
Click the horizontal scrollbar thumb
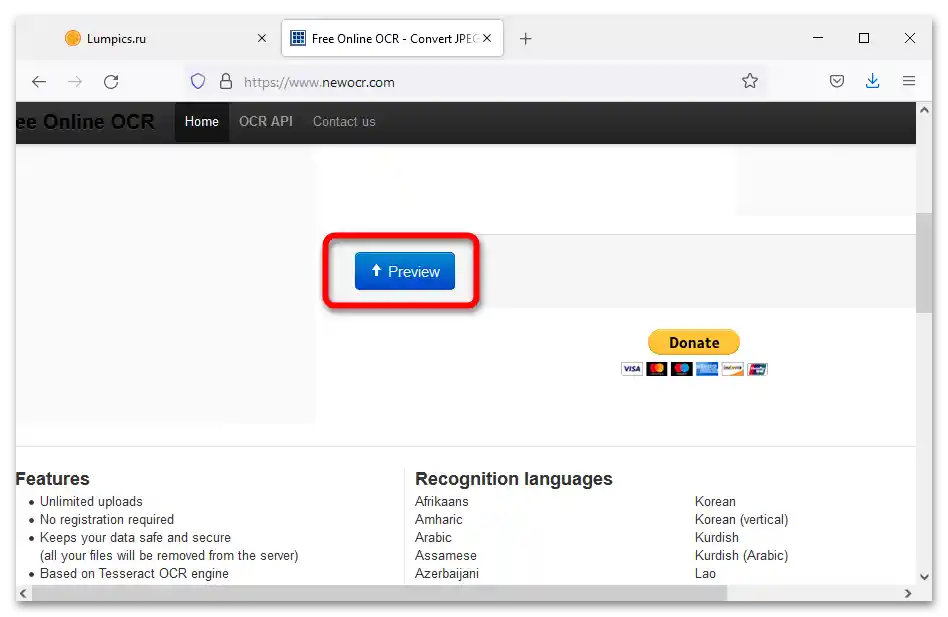coord(379,593)
